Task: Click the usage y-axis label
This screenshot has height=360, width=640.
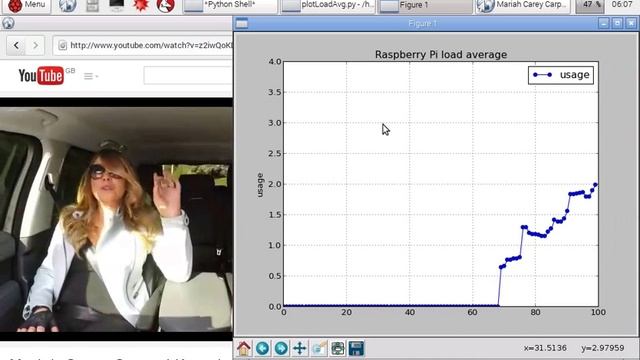Action: 260,185
